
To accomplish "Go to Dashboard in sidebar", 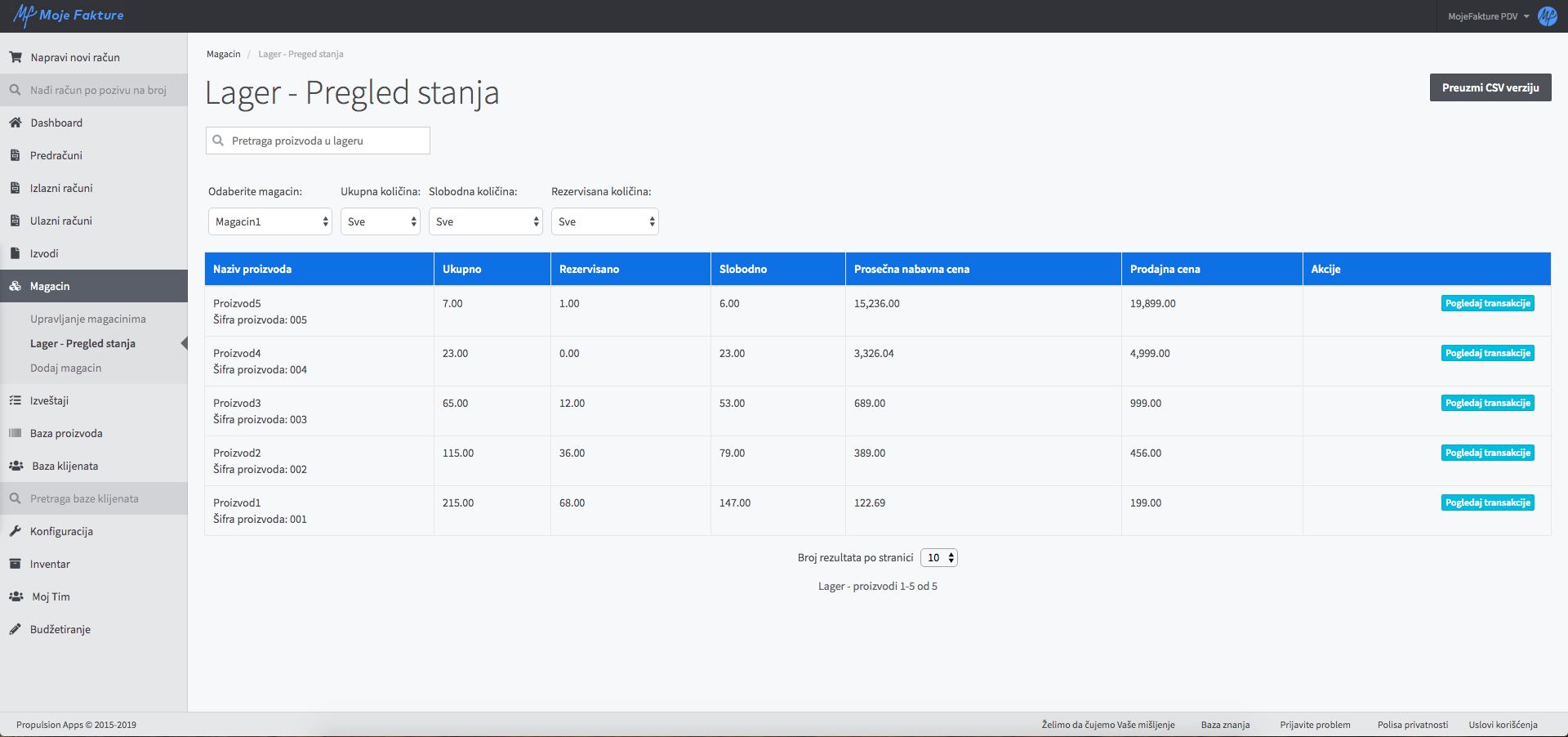I will (94, 123).
